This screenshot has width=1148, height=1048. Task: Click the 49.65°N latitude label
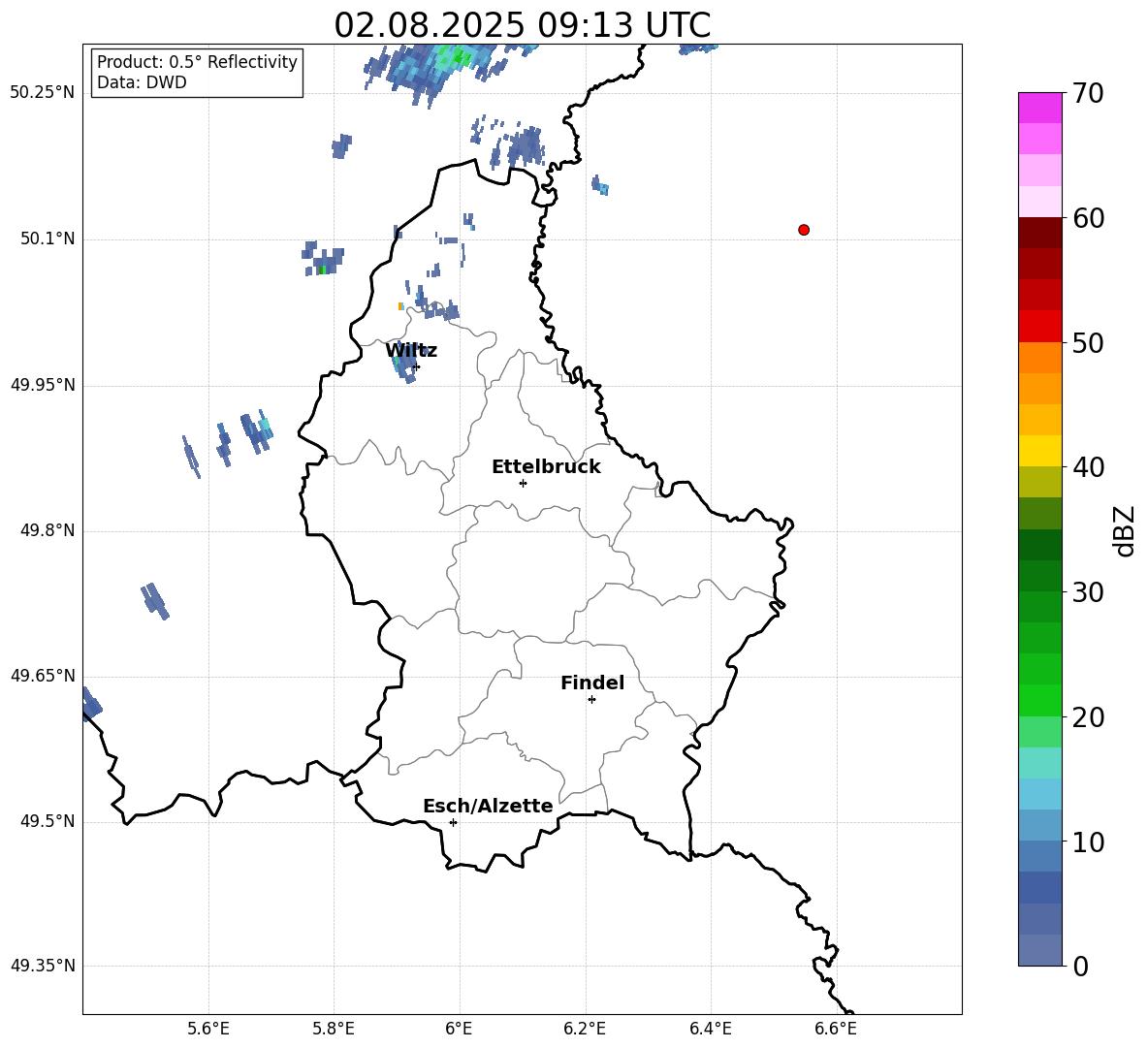(x=43, y=675)
